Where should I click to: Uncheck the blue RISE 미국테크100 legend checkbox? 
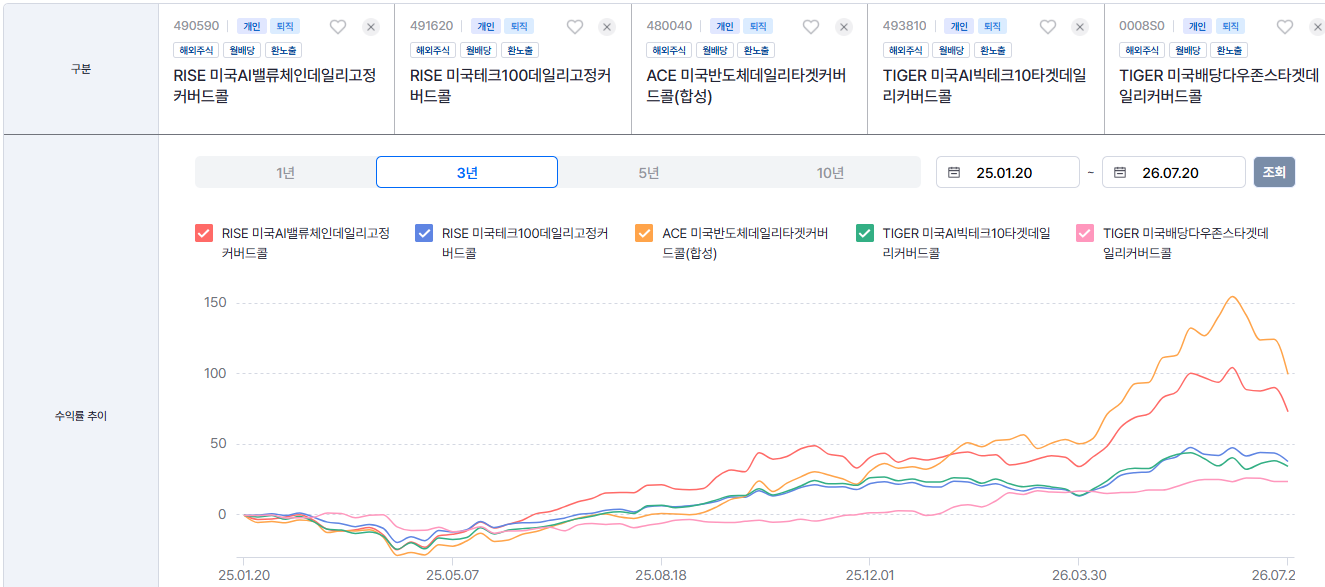(424, 233)
